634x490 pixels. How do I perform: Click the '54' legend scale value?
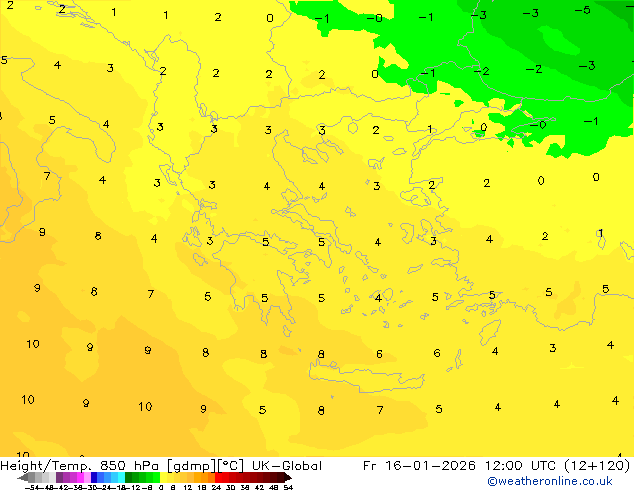(288, 487)
